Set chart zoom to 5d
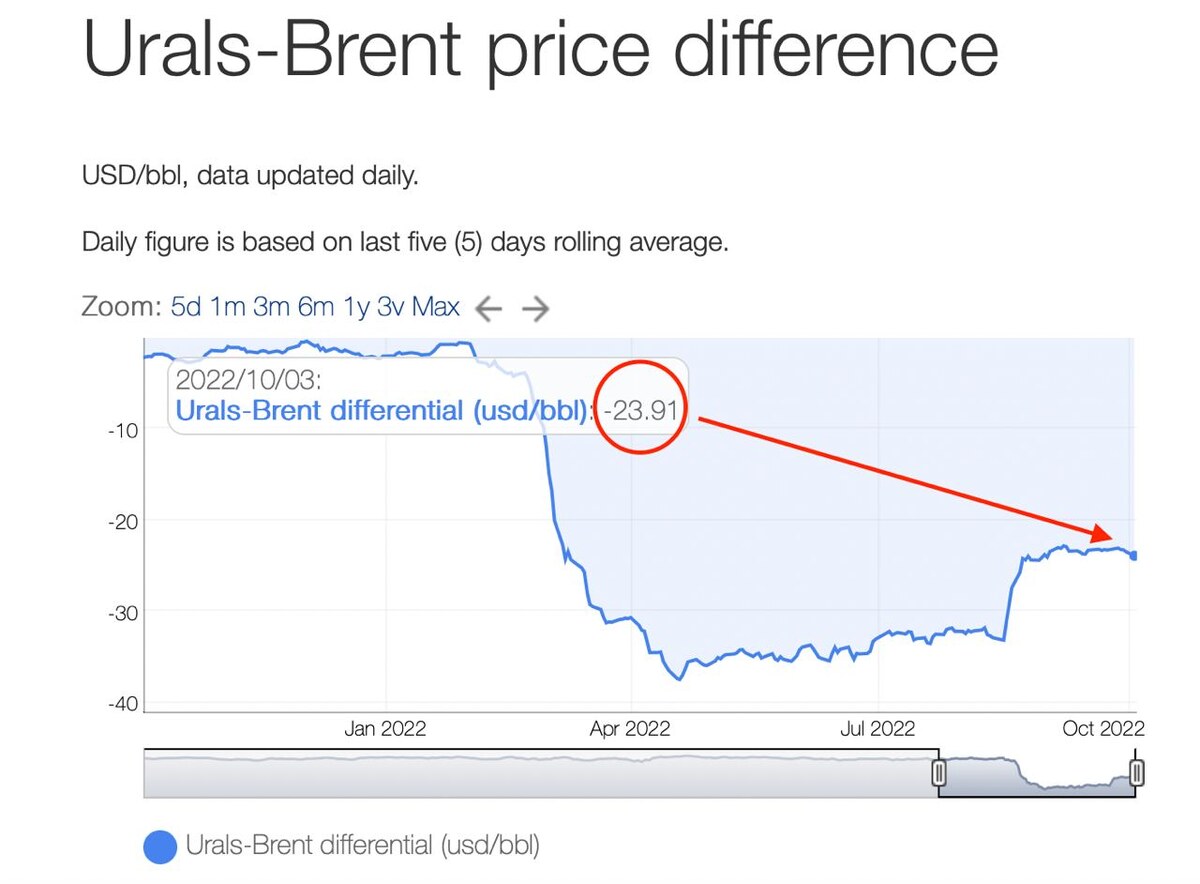The image size is (1200, 884). [186, 307]
